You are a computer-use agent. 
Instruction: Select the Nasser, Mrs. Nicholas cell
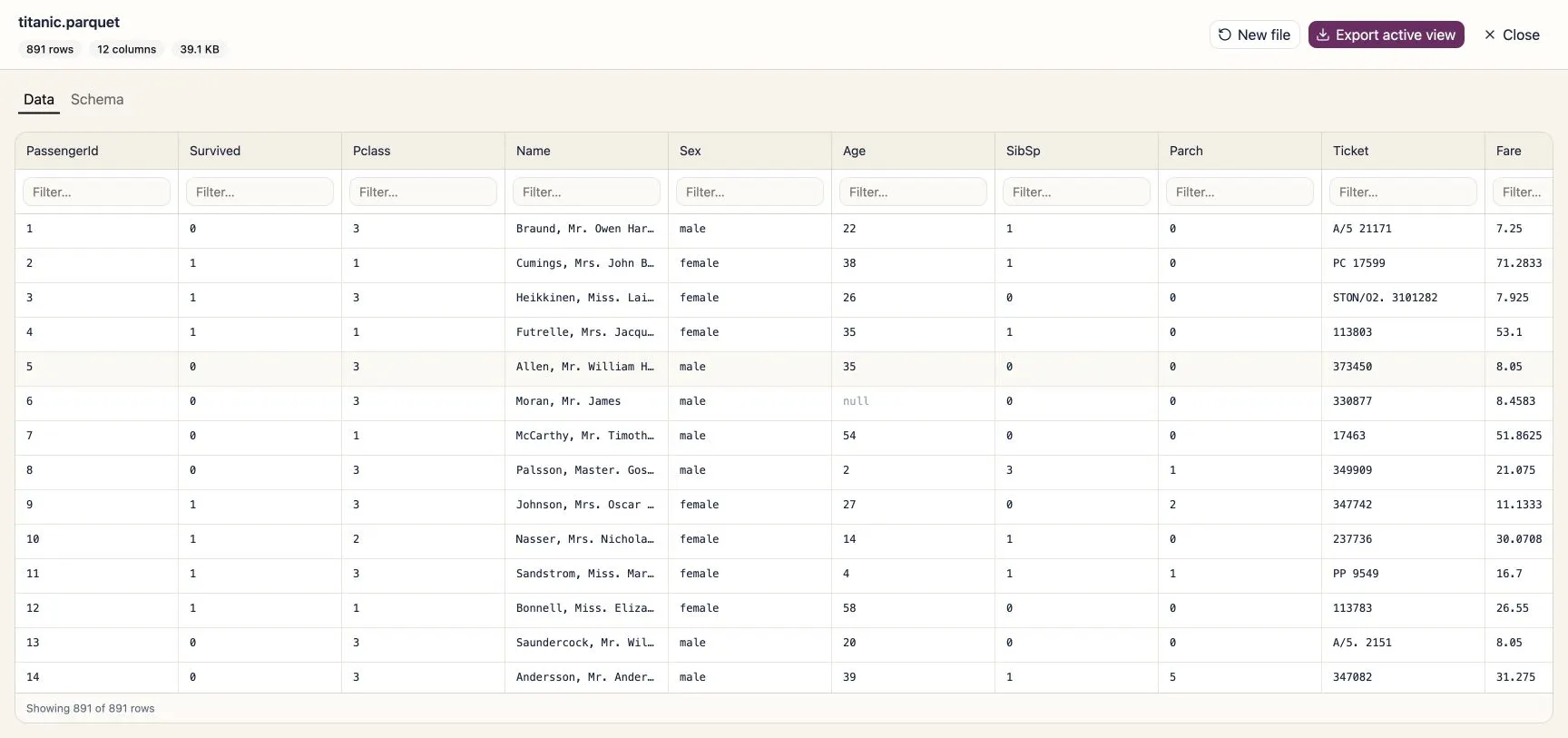pos(587,539)
